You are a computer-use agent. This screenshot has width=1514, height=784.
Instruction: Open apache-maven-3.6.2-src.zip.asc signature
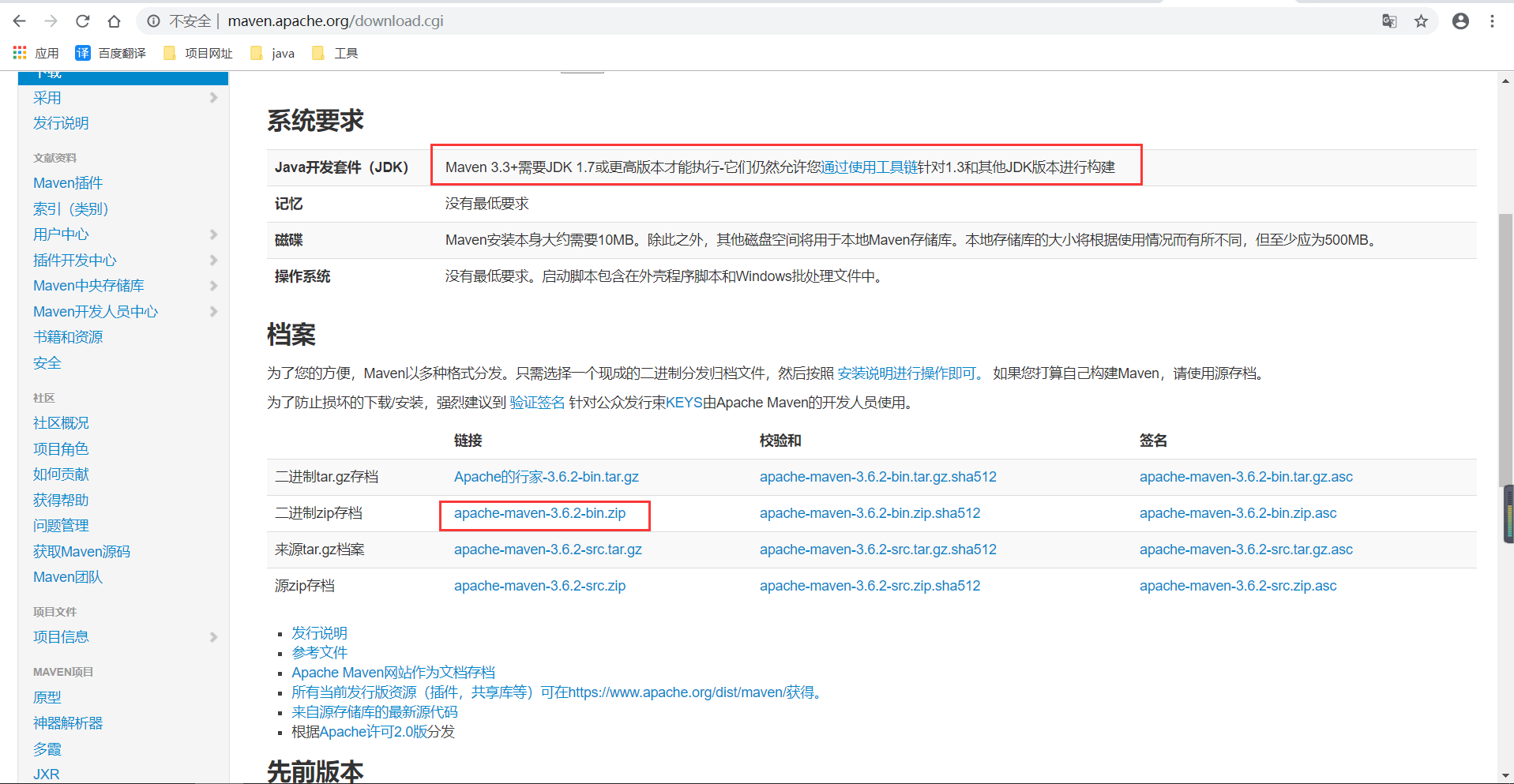point(1238,586)
